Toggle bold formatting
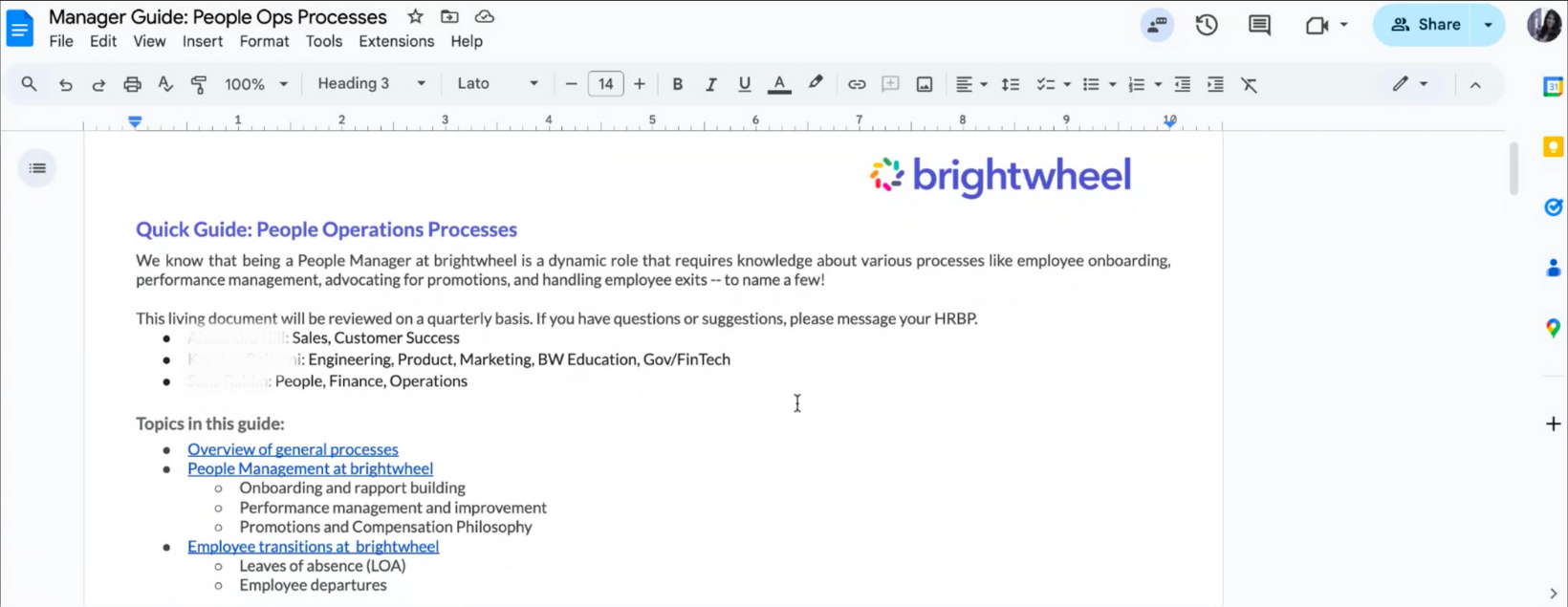Image resolution: width=1568 pixels, height=607 pixels. [677, 84]
